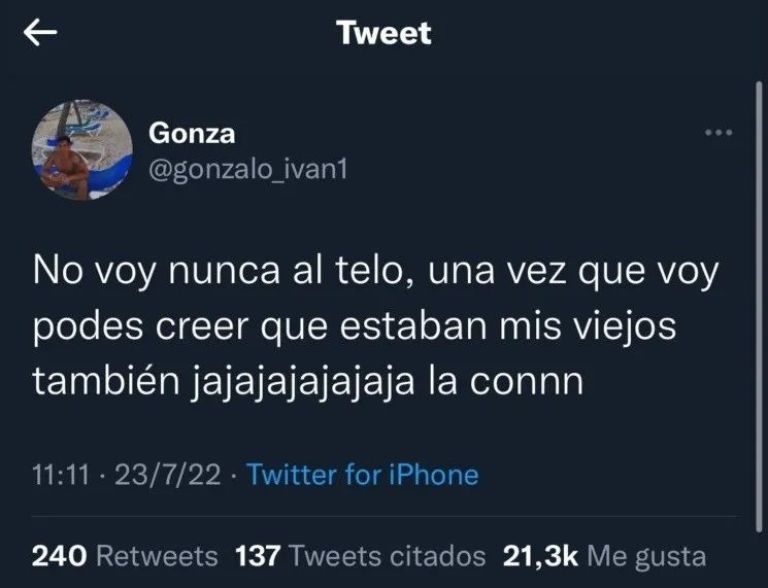Click the word Retweets label

pyautogui.click(x=157, y=556)
